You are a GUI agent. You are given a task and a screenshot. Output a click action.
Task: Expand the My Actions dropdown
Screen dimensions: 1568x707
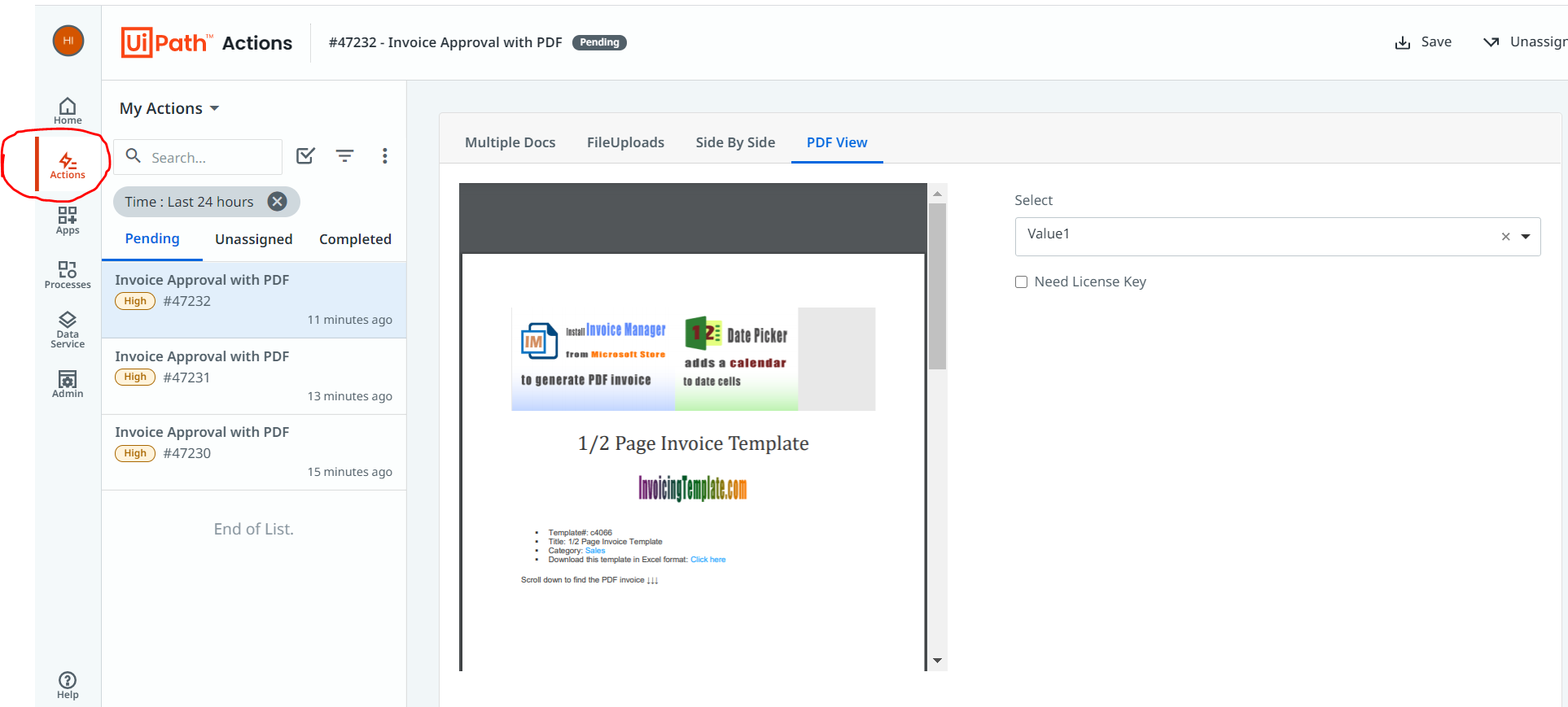pyautogui.click(x=169, y=108)
